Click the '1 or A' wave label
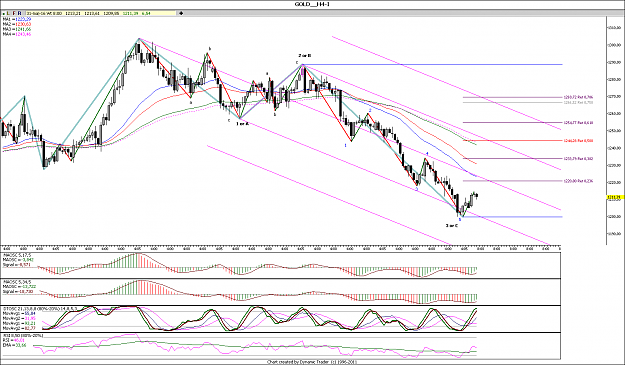Image resolution: width=625 pixels, height=365 pixels. tap(242, 124)
